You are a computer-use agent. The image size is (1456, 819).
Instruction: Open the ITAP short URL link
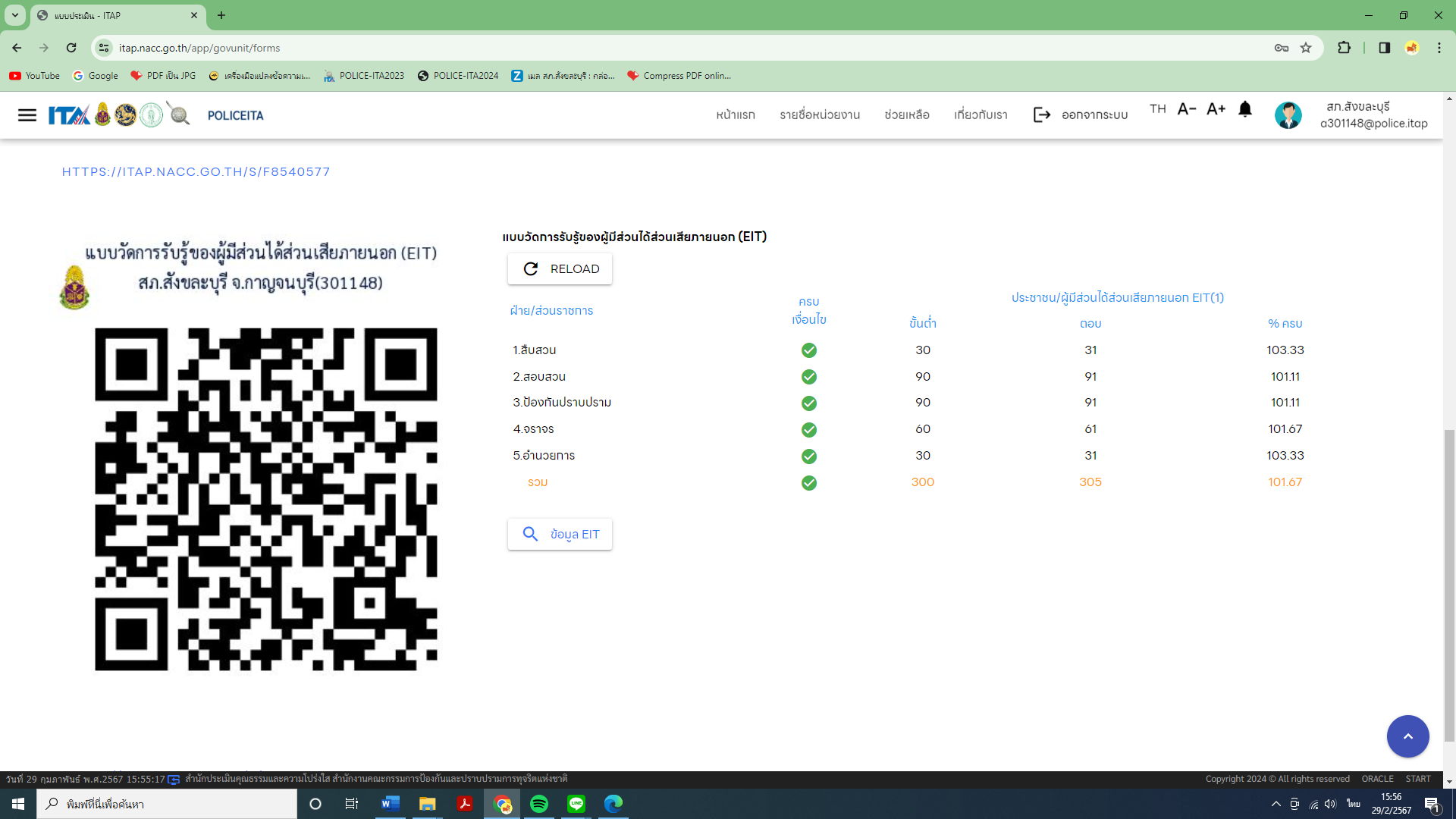[196, 172]
